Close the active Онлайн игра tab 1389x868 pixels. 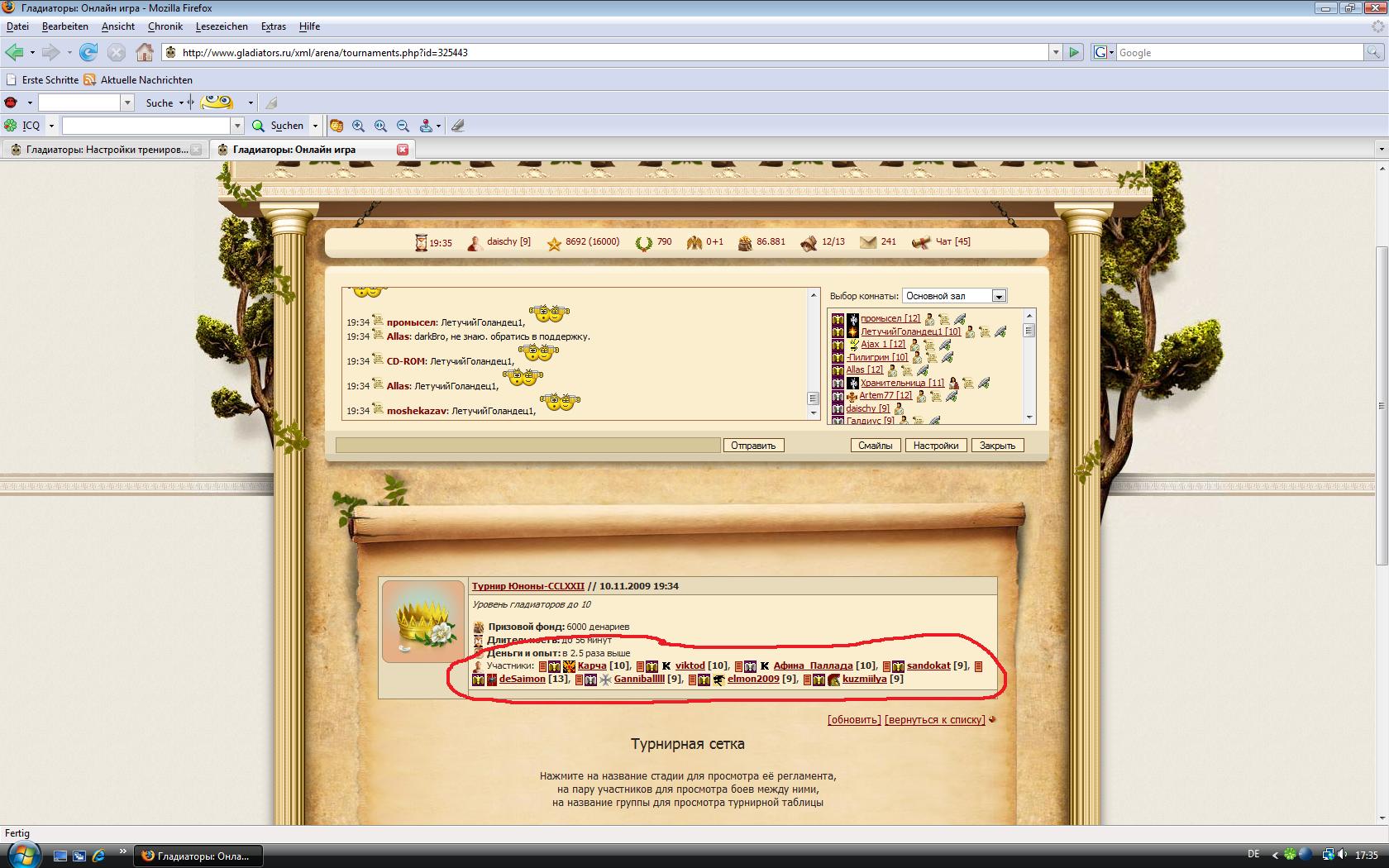click(x=403, y=150)
